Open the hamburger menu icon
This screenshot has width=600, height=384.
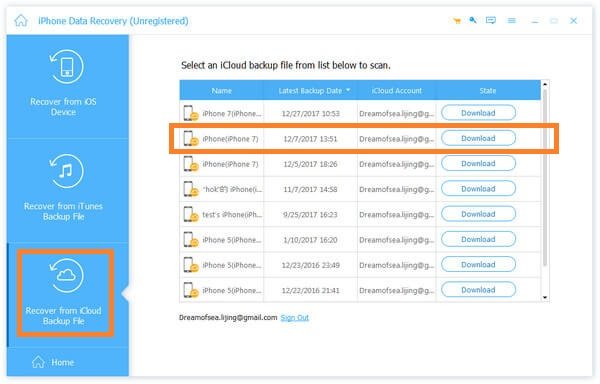pos(512,21)
